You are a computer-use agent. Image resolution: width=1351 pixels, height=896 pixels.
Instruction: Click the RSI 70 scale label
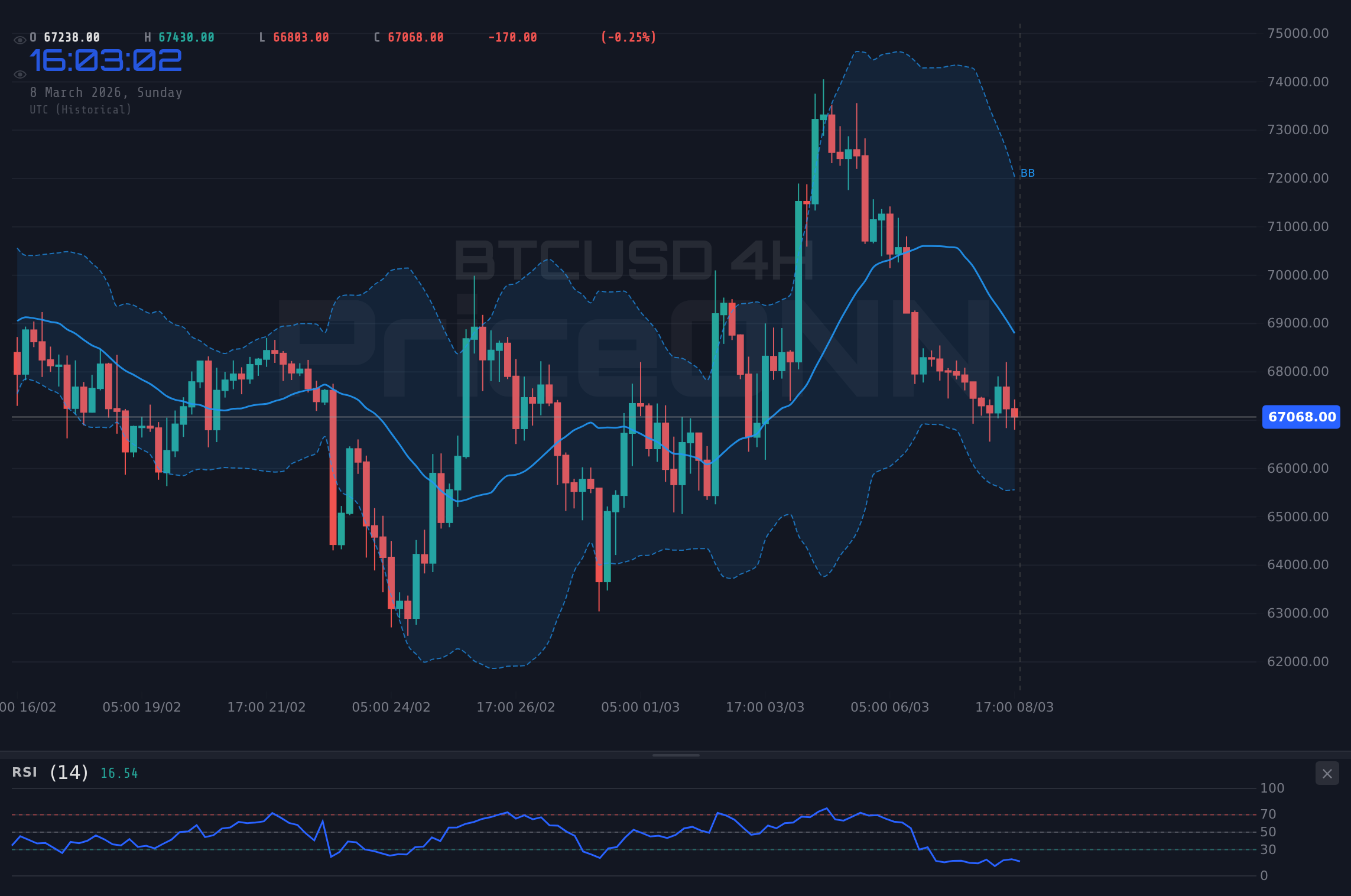tap(1268, 814)
